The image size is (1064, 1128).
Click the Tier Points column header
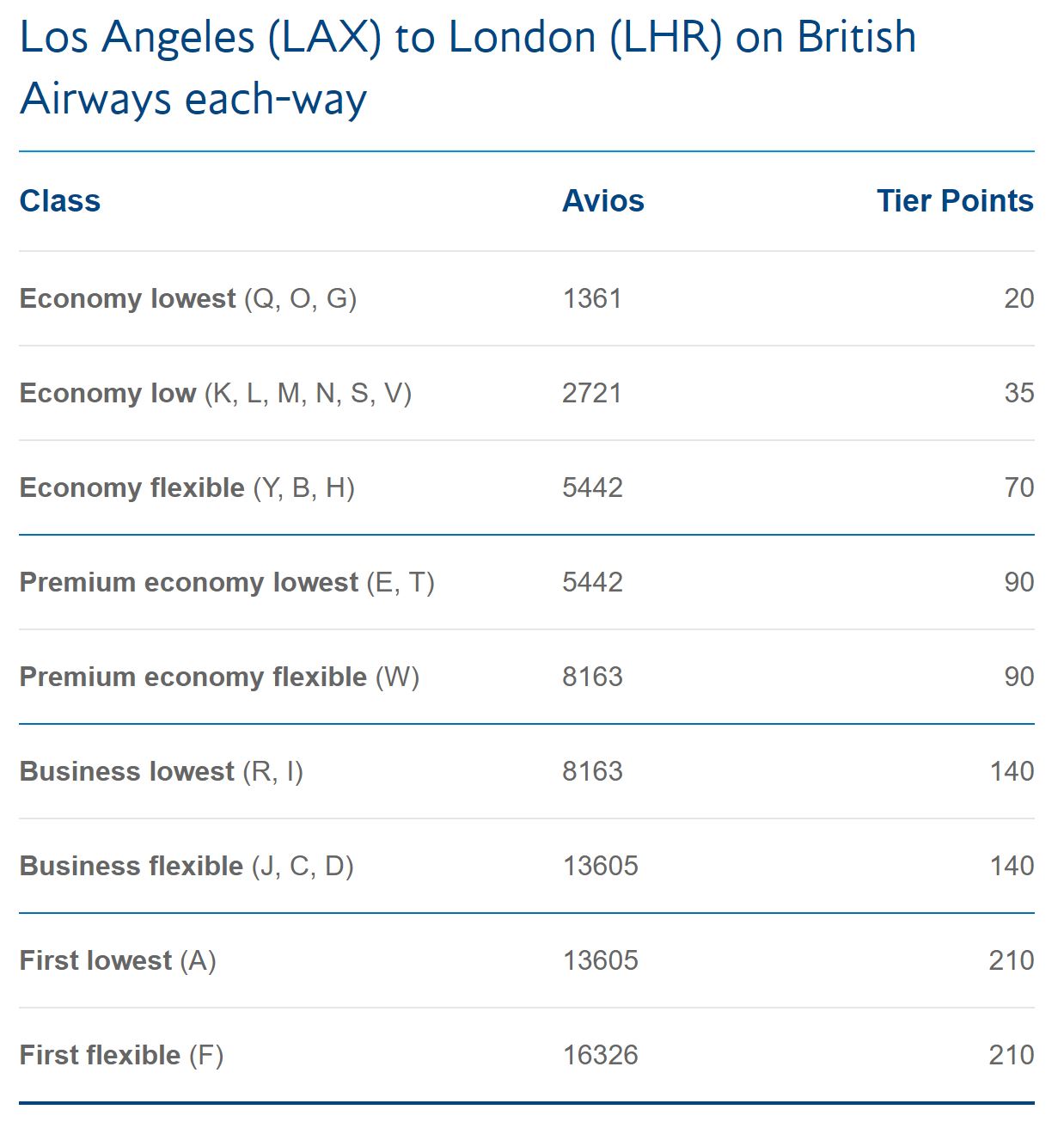click(x=955, y=201)
